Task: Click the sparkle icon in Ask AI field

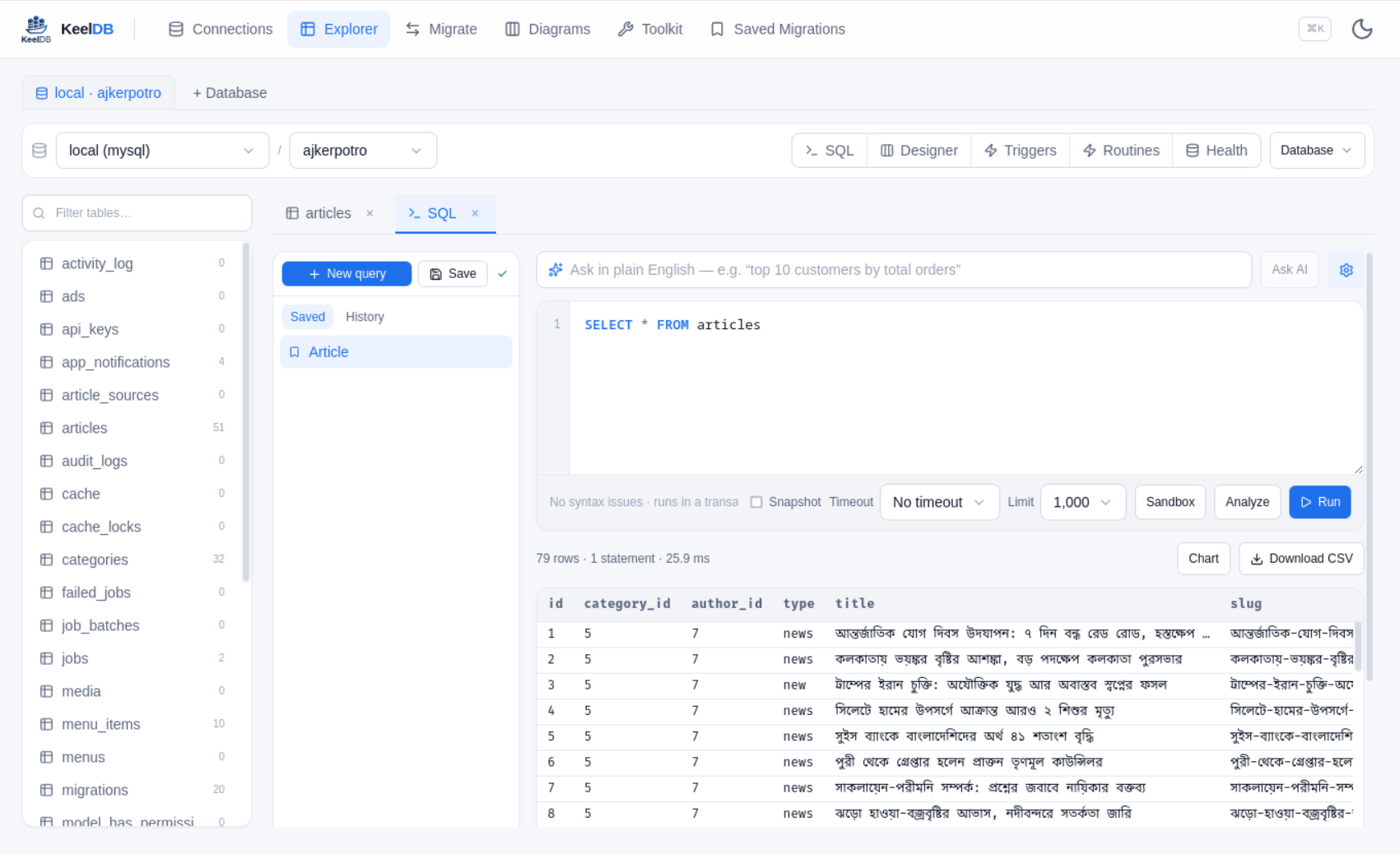Action: point(556,270)
